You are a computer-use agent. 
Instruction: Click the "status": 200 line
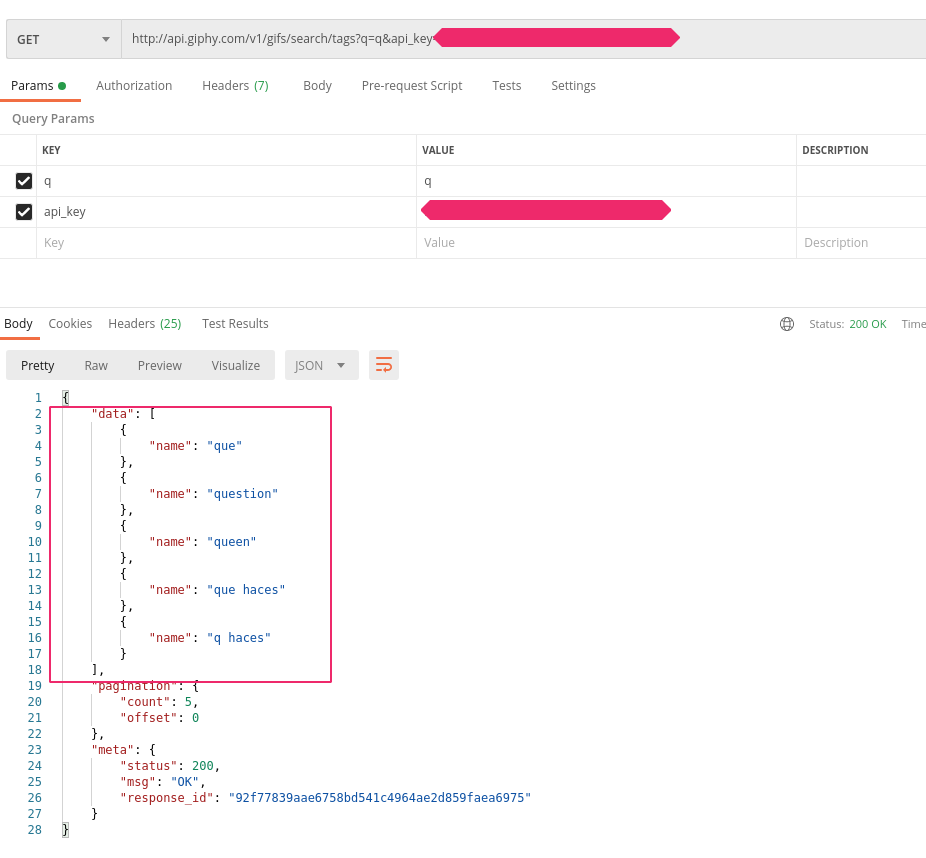pos(170,765)
